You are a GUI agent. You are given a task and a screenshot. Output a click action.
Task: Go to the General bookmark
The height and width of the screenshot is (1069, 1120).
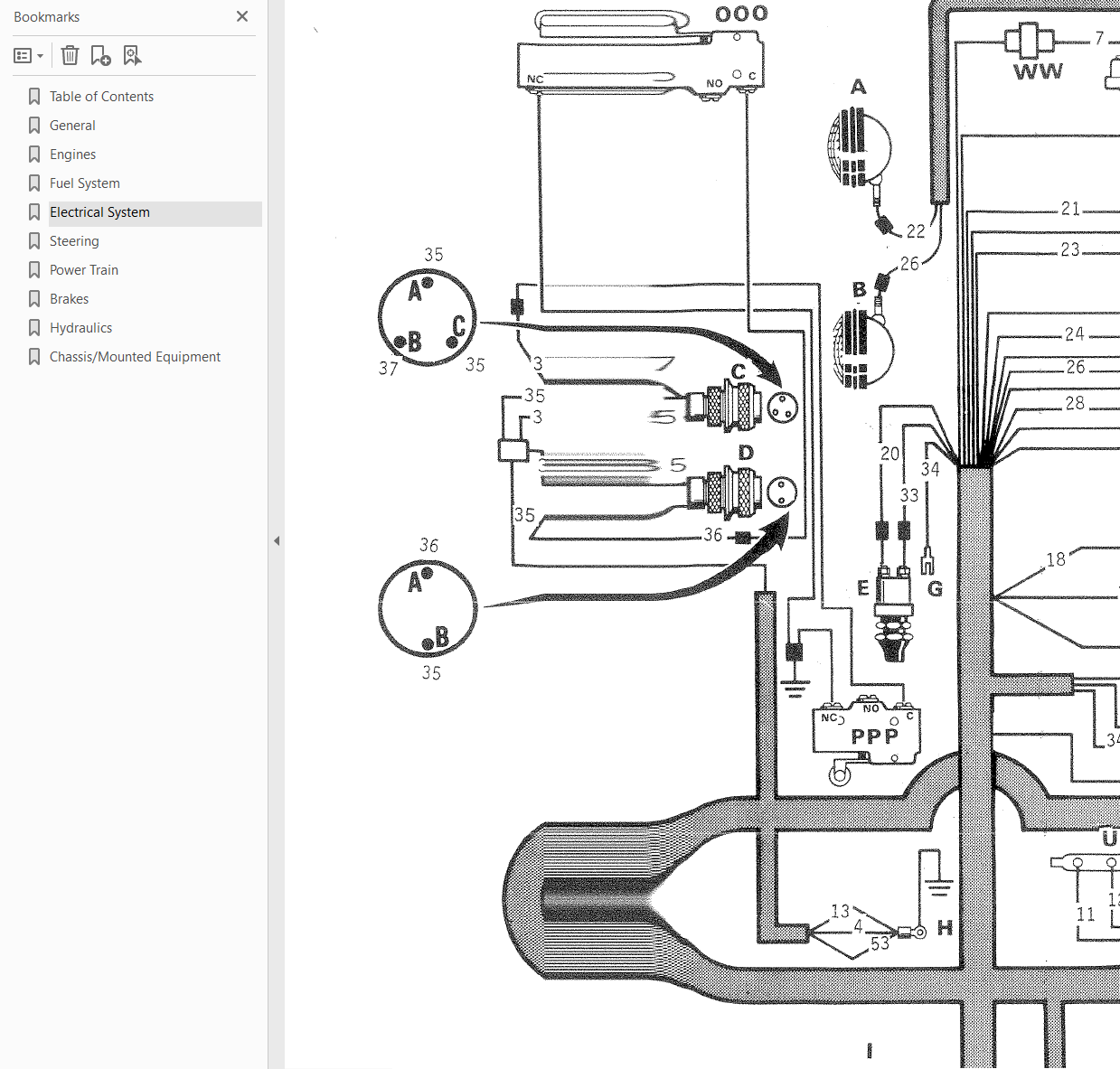point(72,126)
